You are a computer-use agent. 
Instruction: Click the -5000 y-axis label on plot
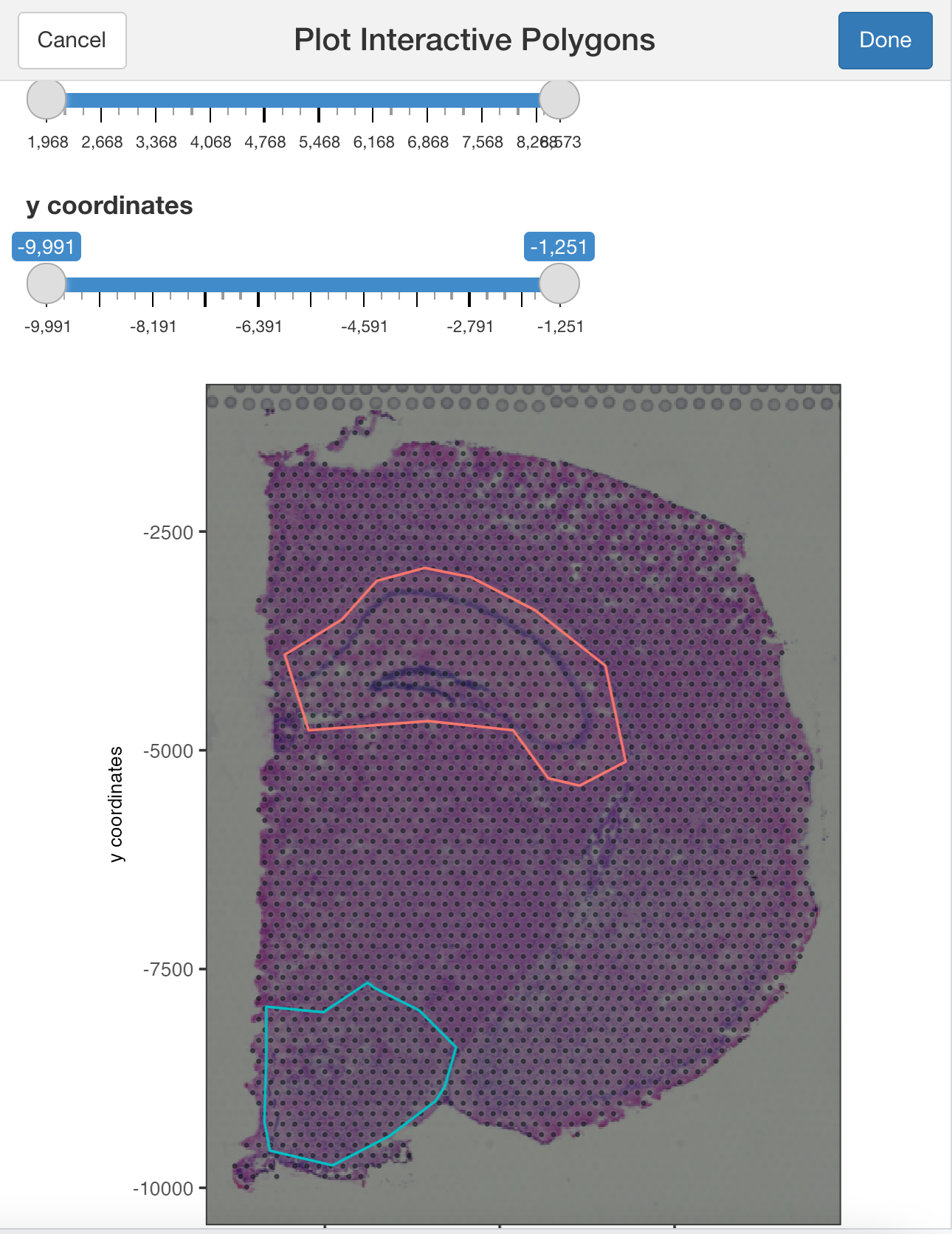point(168,751)
